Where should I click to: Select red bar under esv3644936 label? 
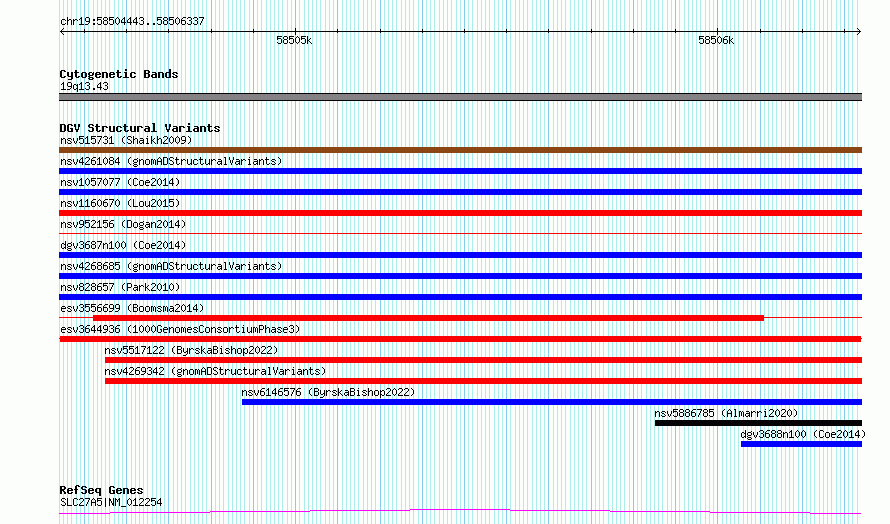pos(460,339)
